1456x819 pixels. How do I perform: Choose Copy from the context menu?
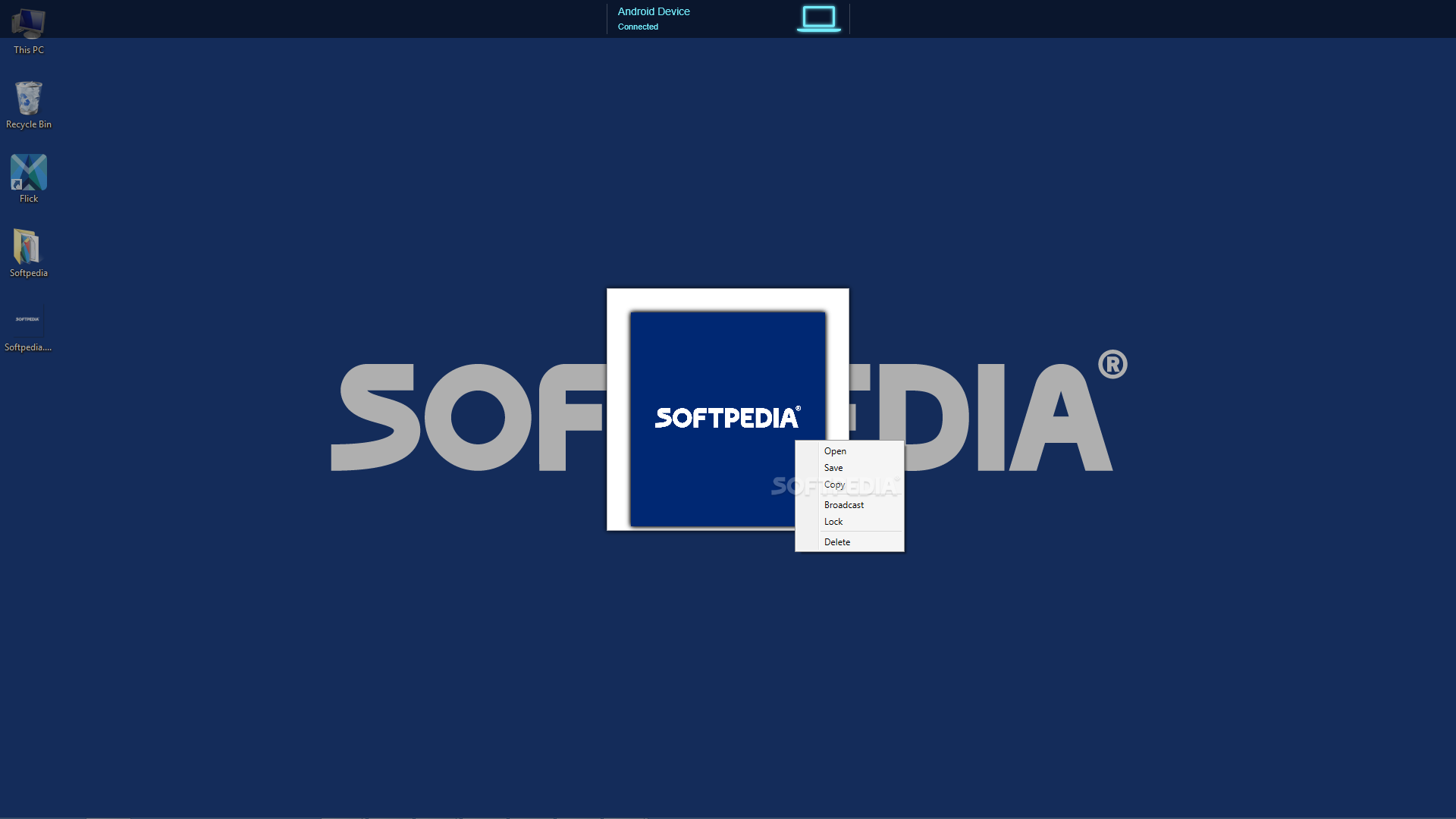tap(849, 485)
